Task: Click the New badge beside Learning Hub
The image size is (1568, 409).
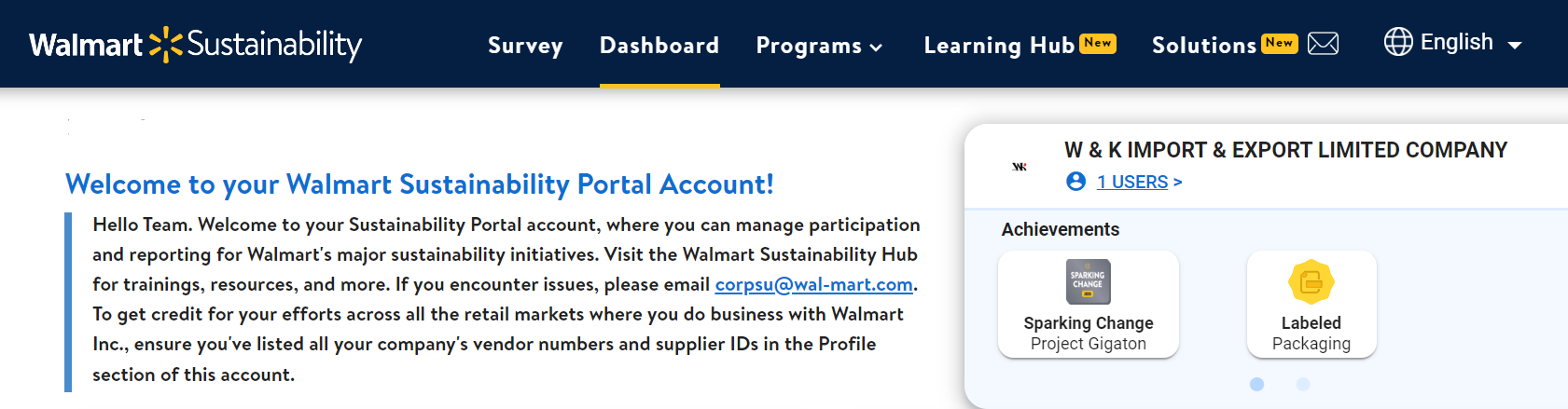Action: [1098, 43]
